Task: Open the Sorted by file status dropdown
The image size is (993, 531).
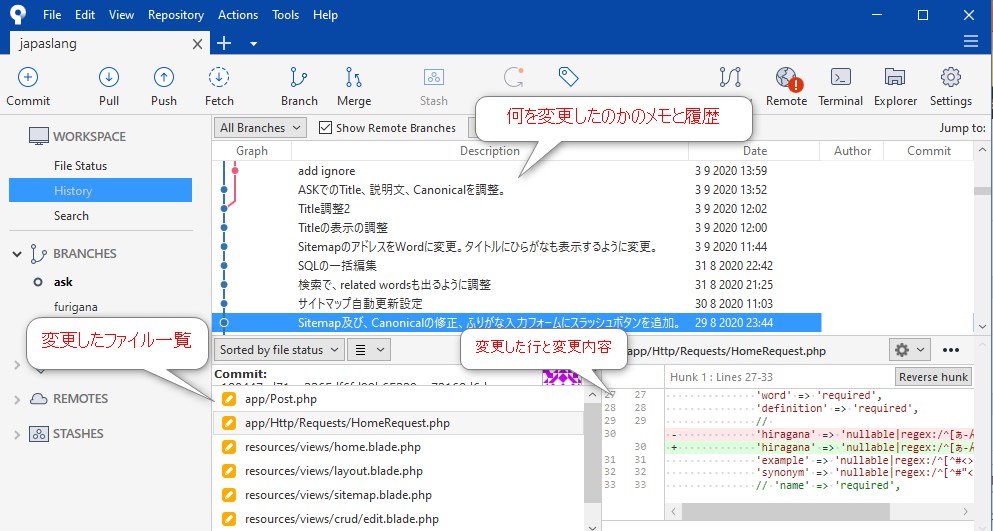Action: point(279,350)
